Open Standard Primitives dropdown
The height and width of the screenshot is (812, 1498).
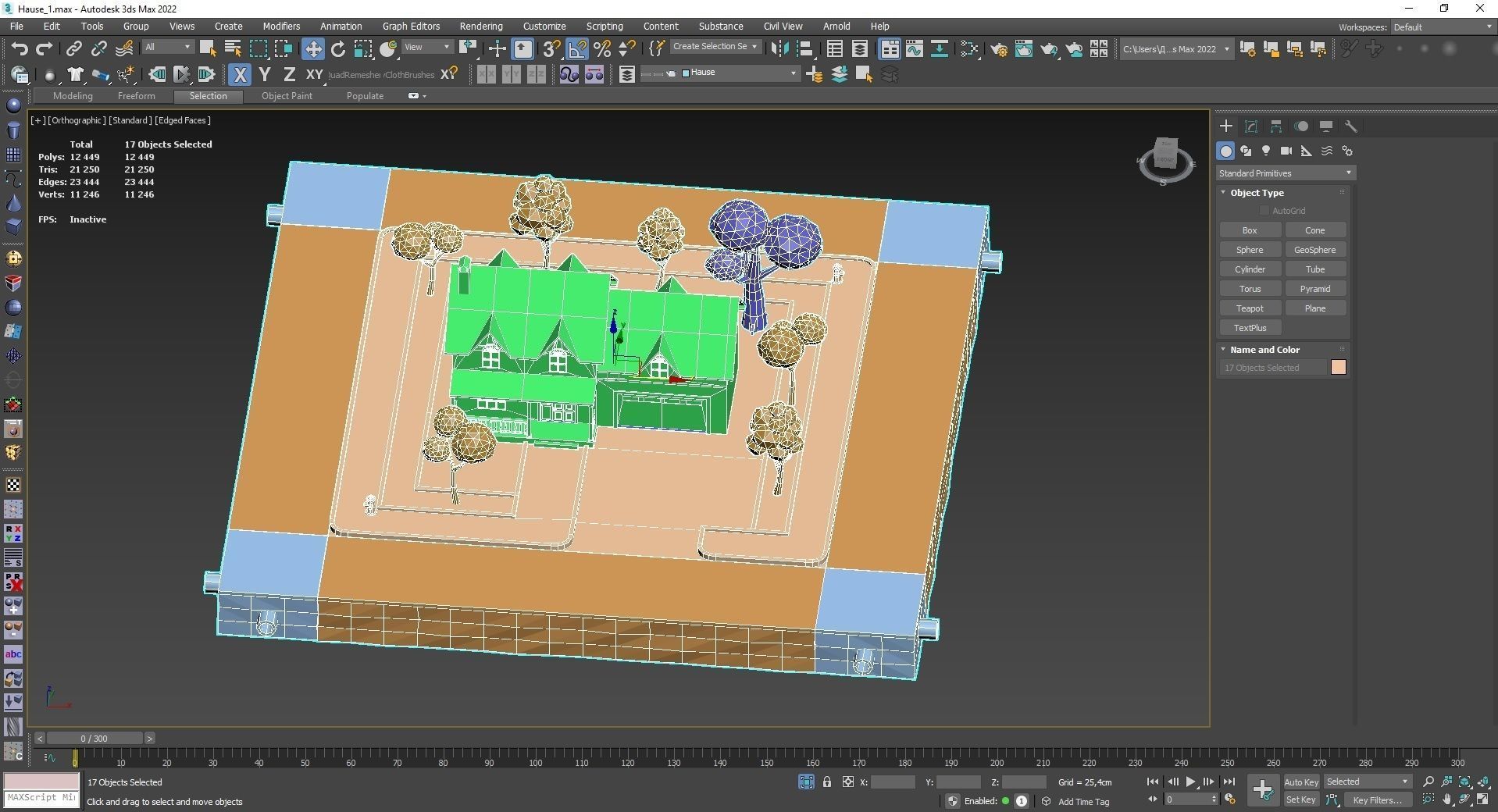[1285, 173]
